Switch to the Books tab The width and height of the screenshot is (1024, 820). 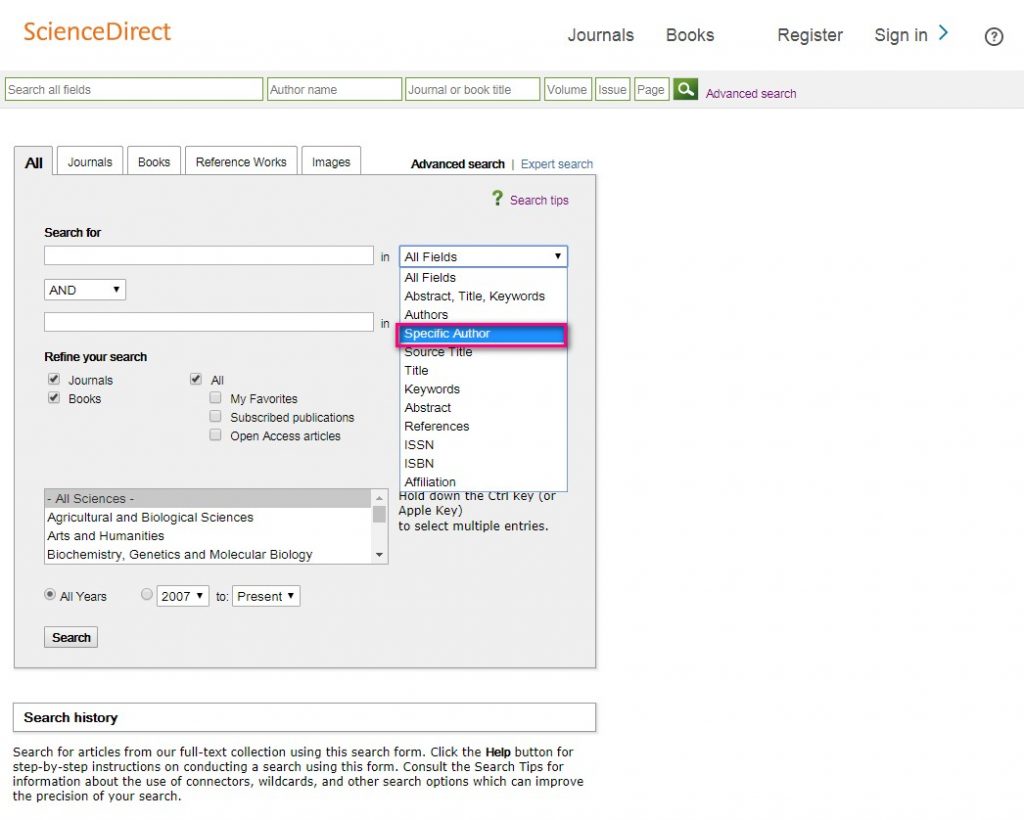click(154, 161)
